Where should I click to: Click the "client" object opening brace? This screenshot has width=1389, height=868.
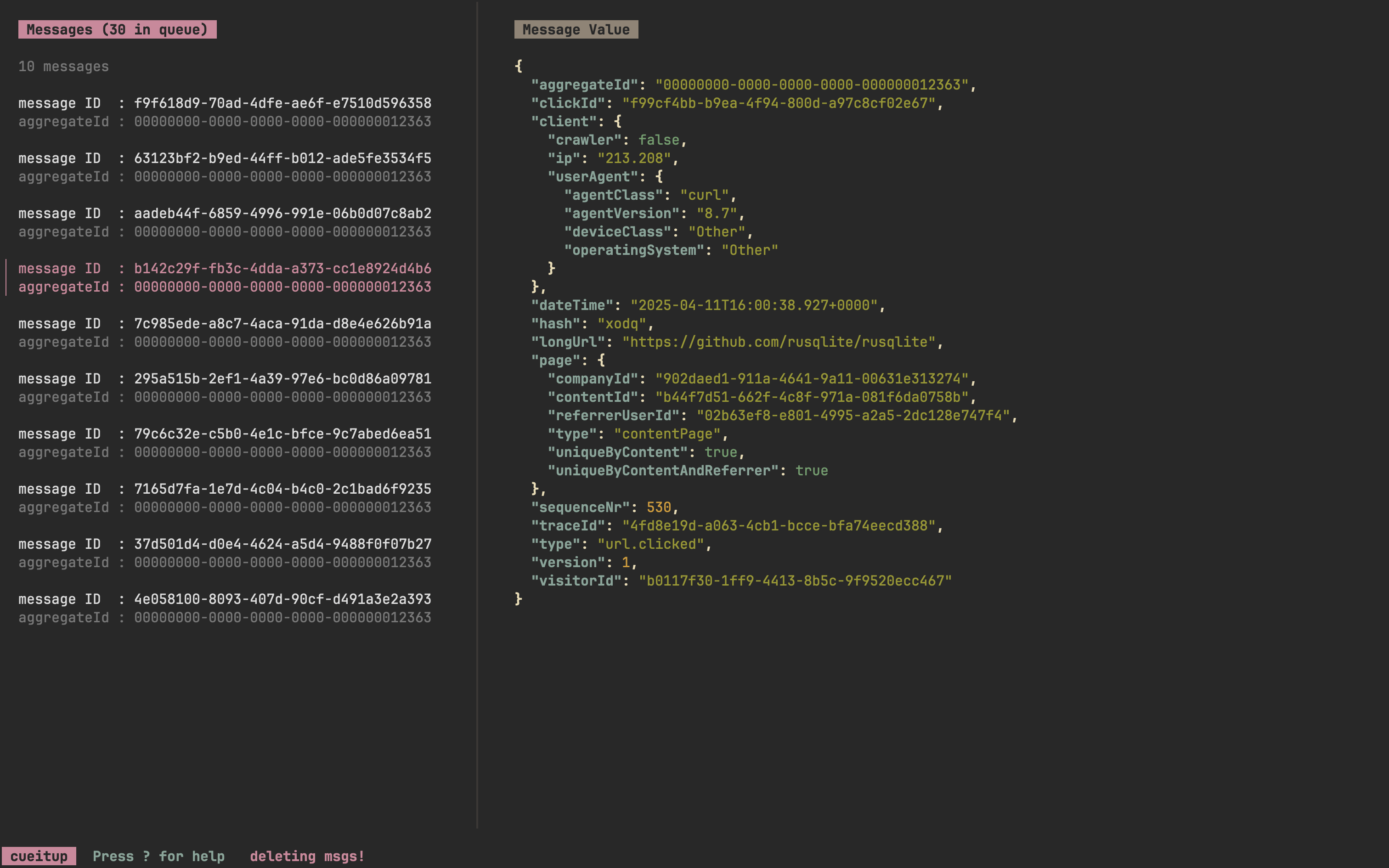coord(618,122)
